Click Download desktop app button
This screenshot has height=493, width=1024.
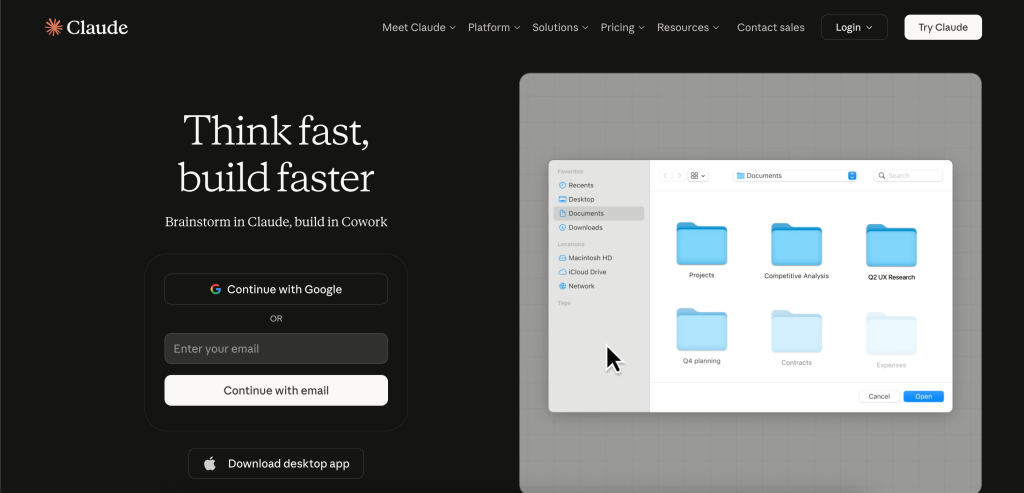point(276,464)
